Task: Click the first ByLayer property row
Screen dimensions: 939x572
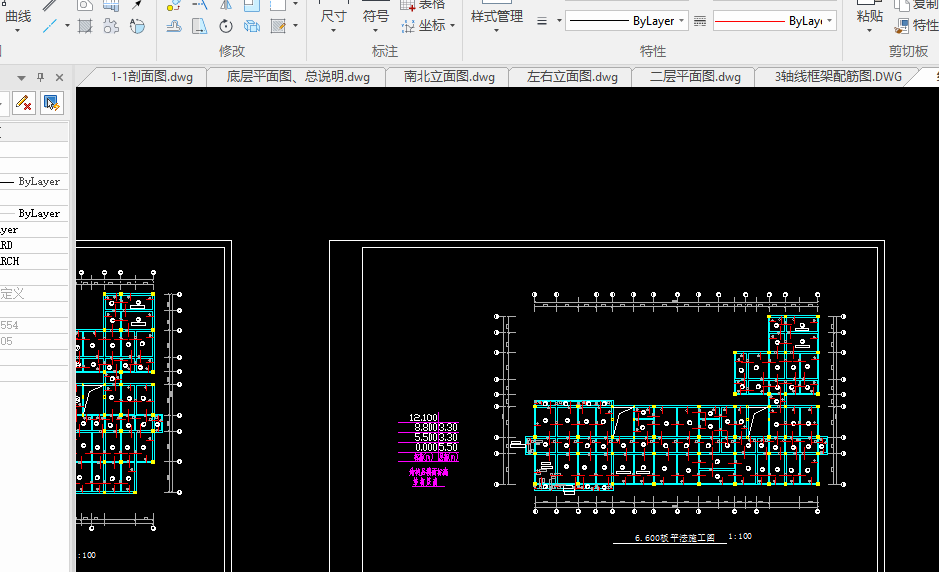Action: tap(34, 181)
